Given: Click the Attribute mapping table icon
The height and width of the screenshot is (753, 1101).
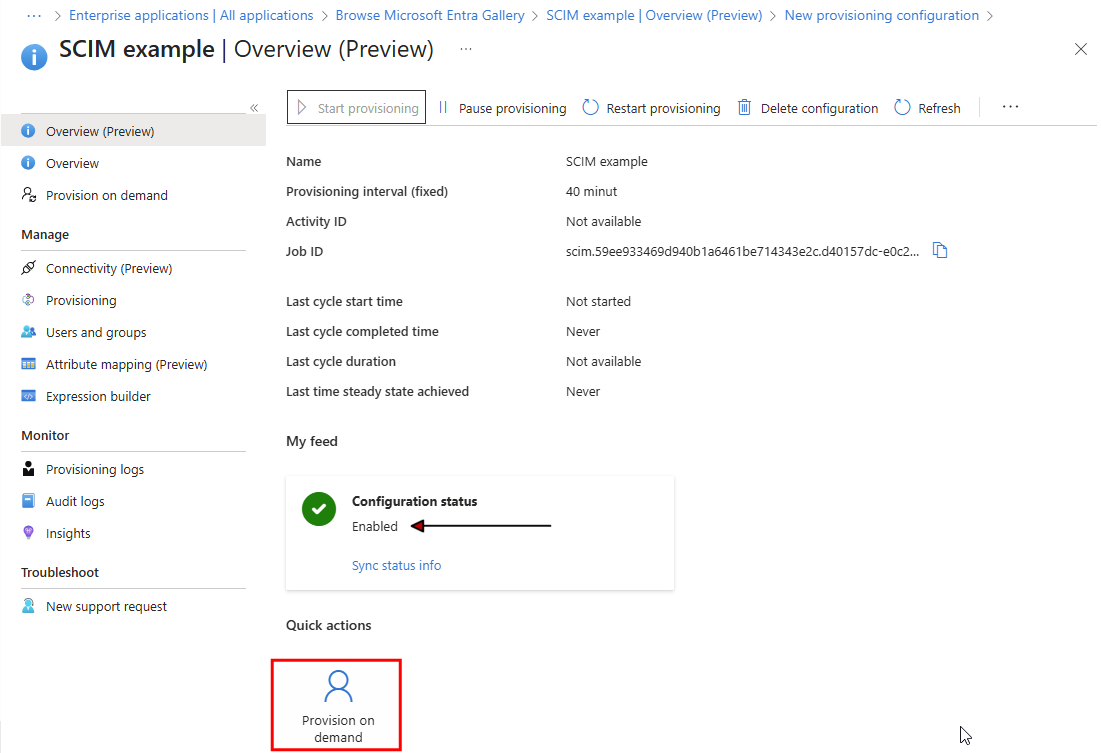Looking at the screenshot, I should click(x=29, y=364).
